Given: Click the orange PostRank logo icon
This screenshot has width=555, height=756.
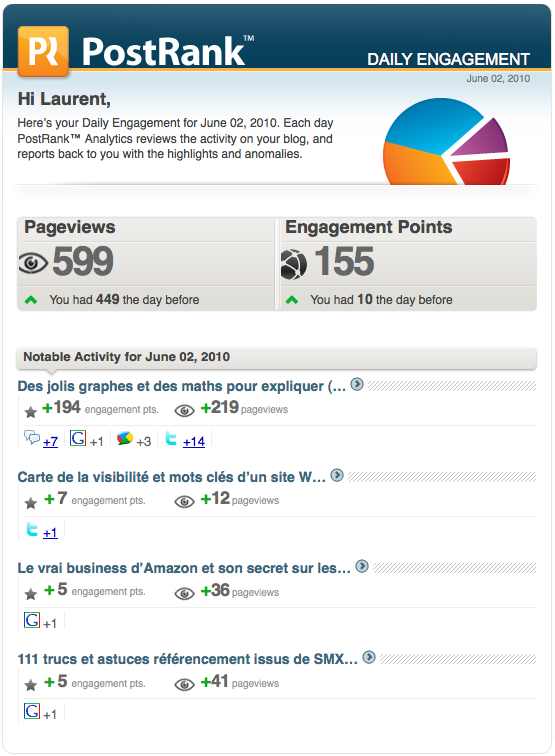Looking at the screenshot, I should [x=43, y=51].
